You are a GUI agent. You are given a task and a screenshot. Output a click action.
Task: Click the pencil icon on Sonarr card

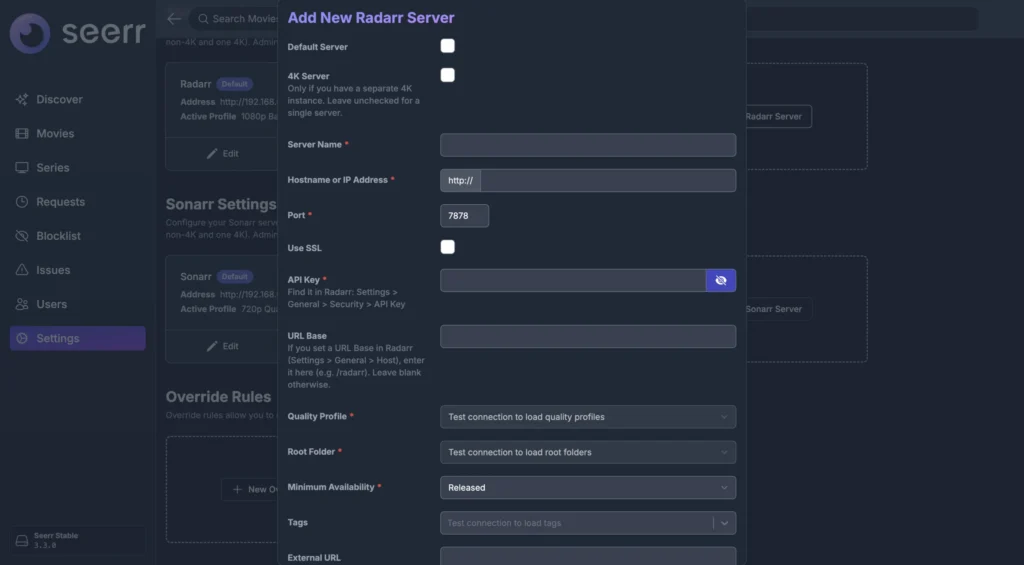click(212, 346)
